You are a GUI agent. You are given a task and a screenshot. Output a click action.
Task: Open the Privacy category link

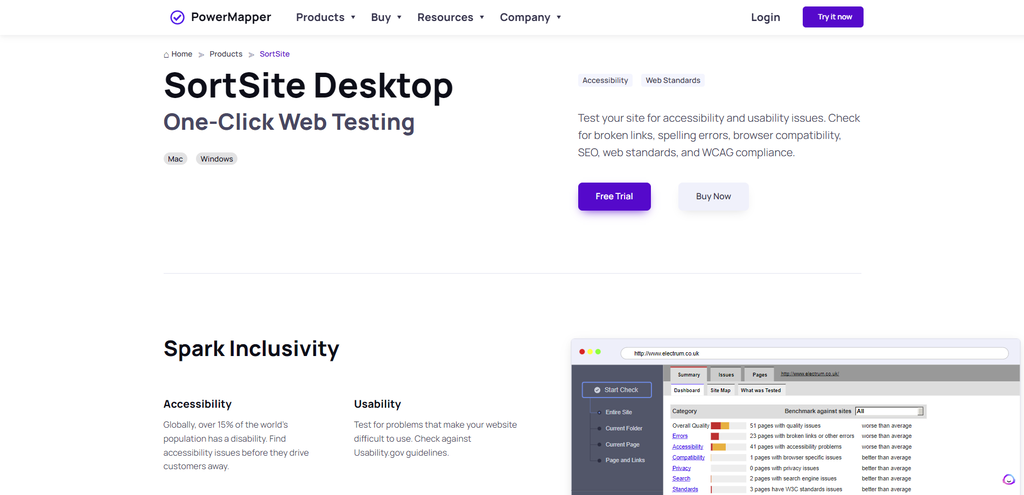click(x=681, y=468)
